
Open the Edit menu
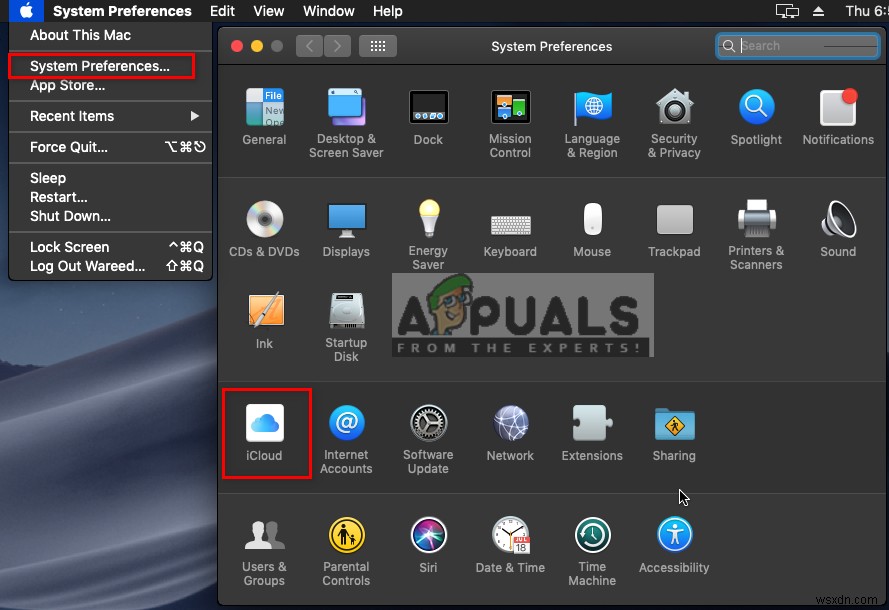pyautogui.click(x=222, y=11)
